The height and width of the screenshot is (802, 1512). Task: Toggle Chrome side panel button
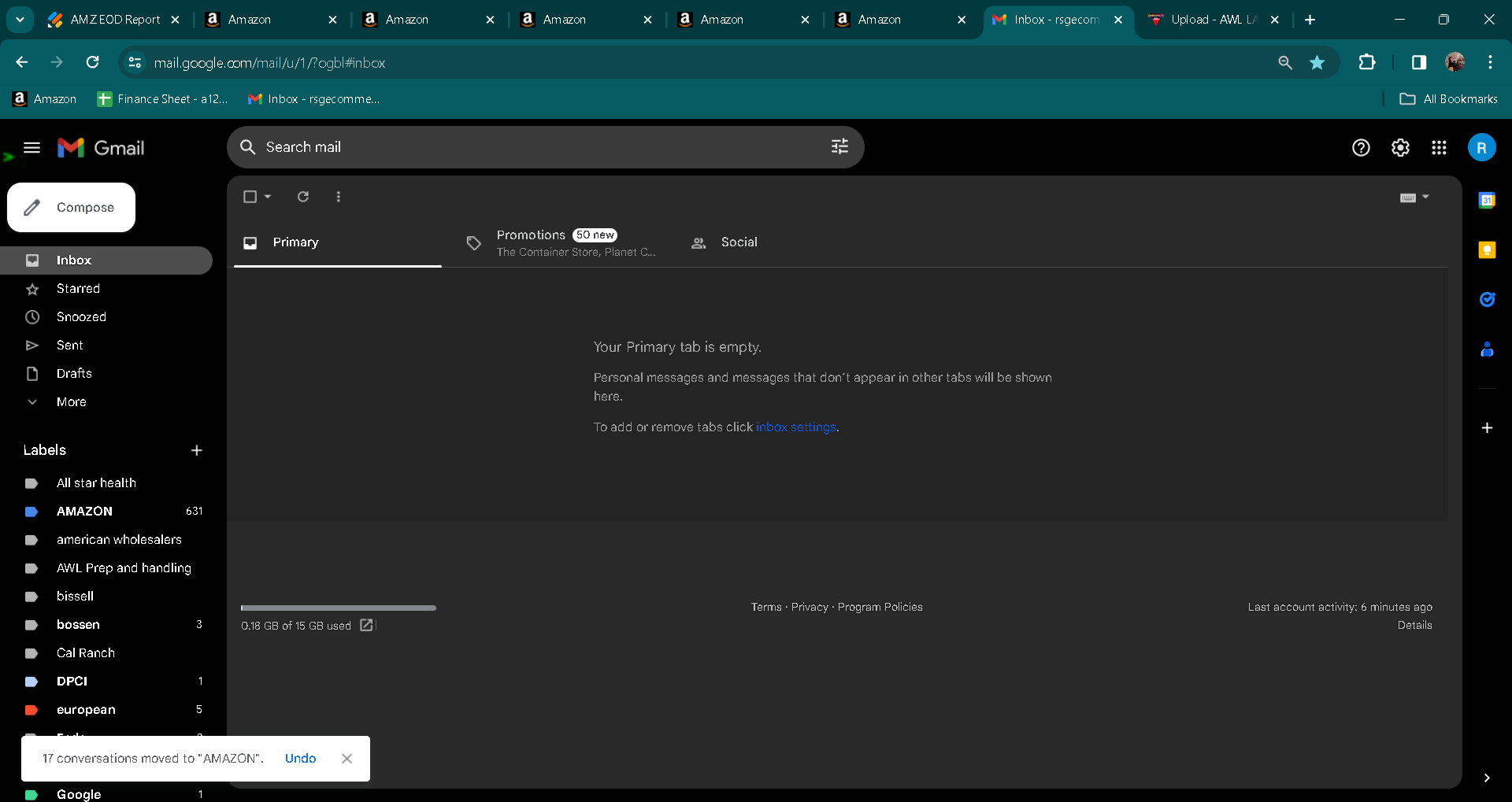click(x=1419, y=62)
